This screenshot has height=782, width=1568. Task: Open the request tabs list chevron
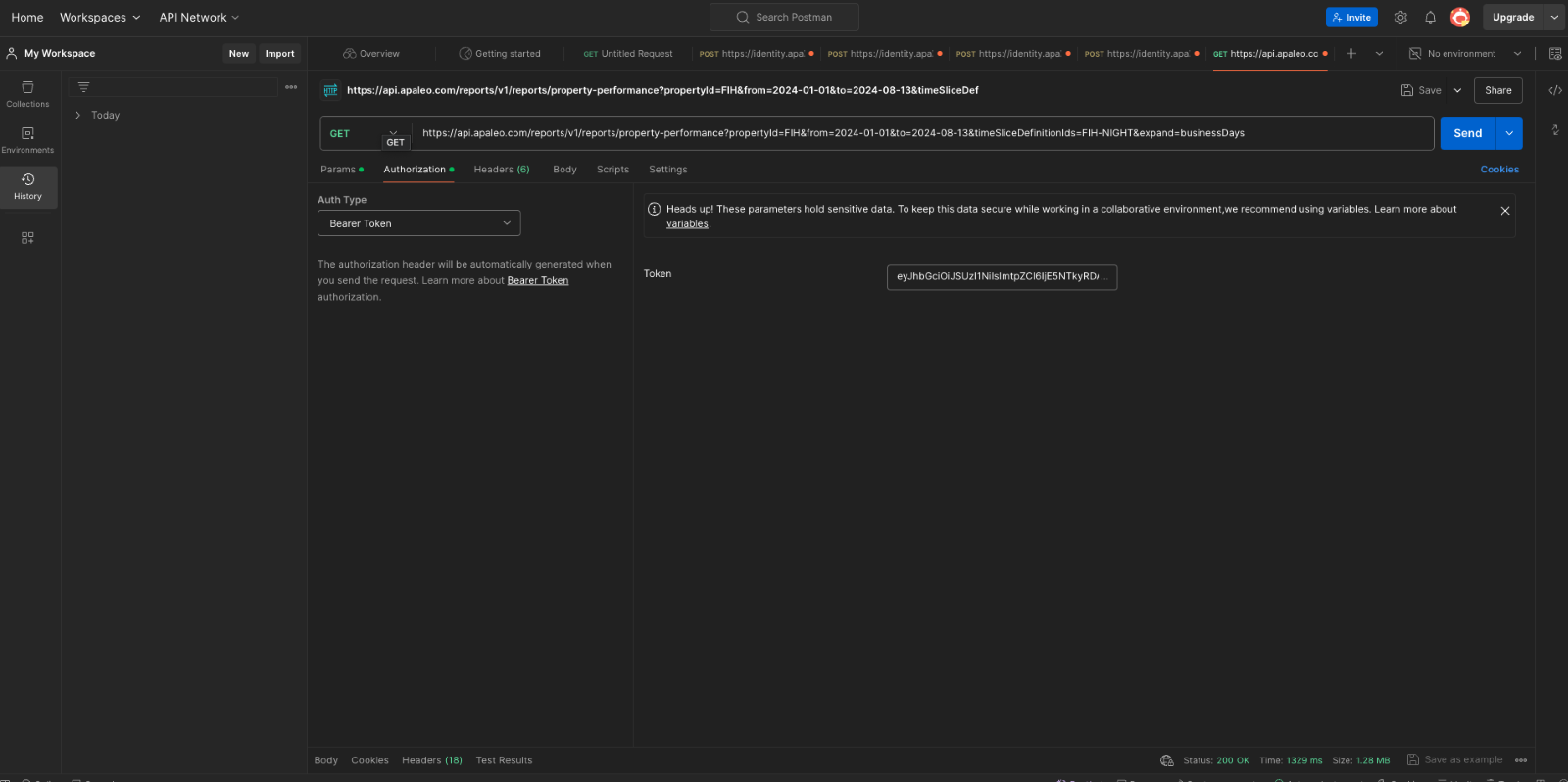(1379, 54)
